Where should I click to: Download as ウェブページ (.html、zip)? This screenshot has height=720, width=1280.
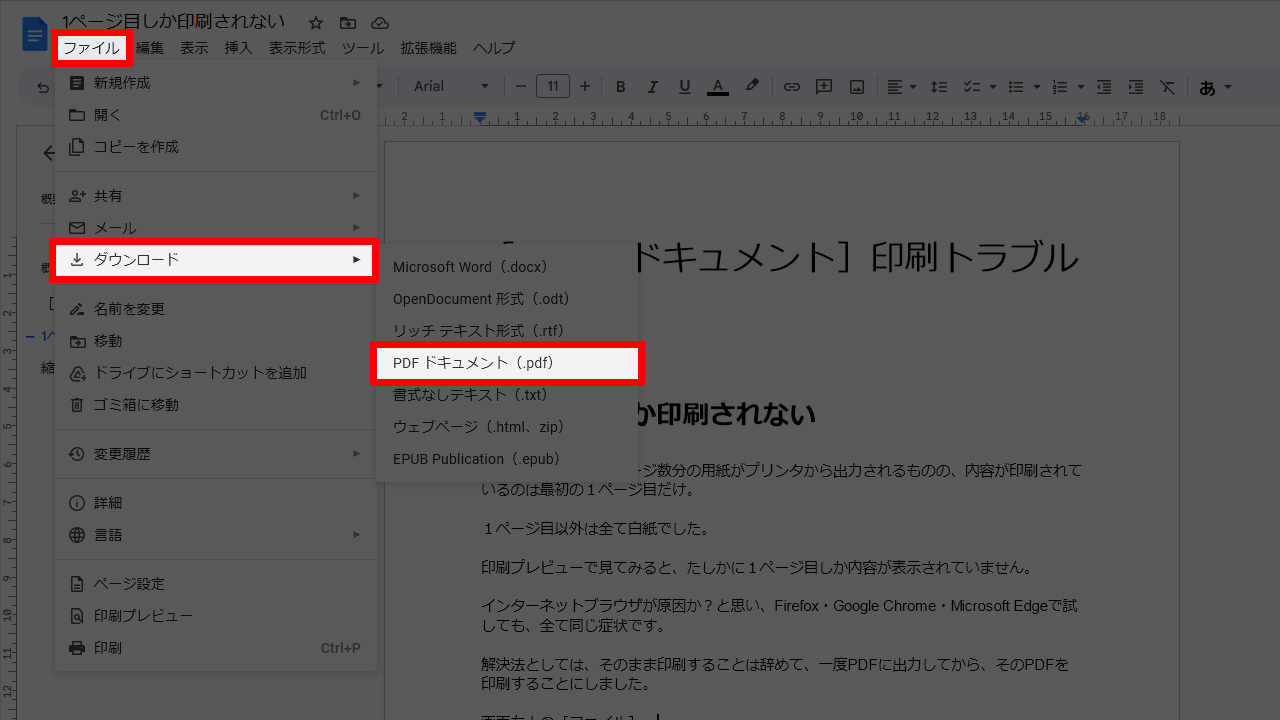tap(507, 427)
